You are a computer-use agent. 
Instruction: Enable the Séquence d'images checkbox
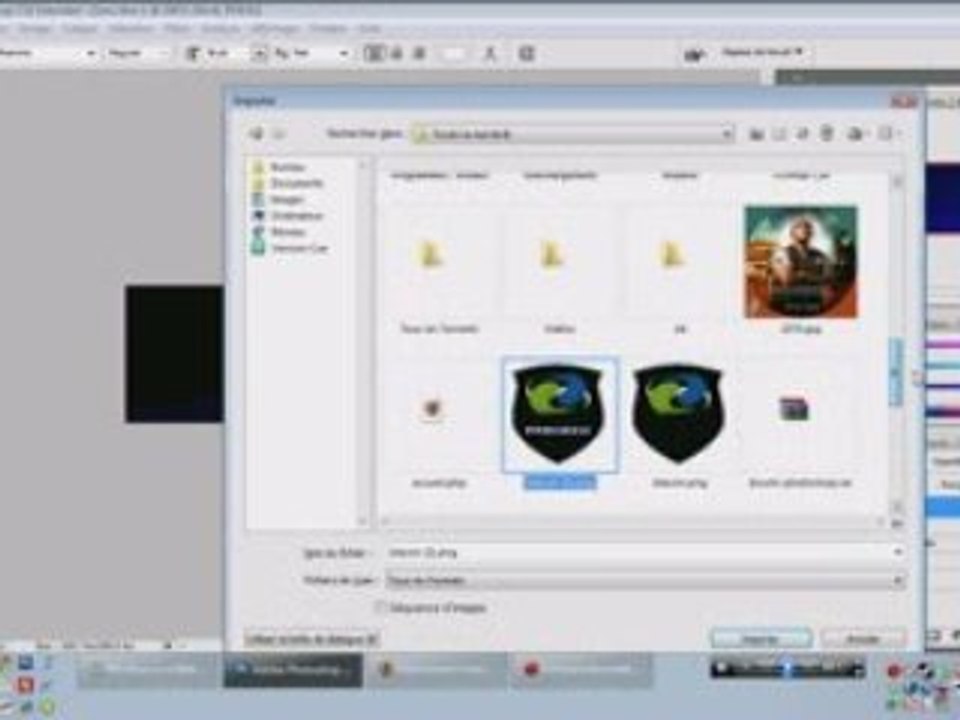[380, 607]
